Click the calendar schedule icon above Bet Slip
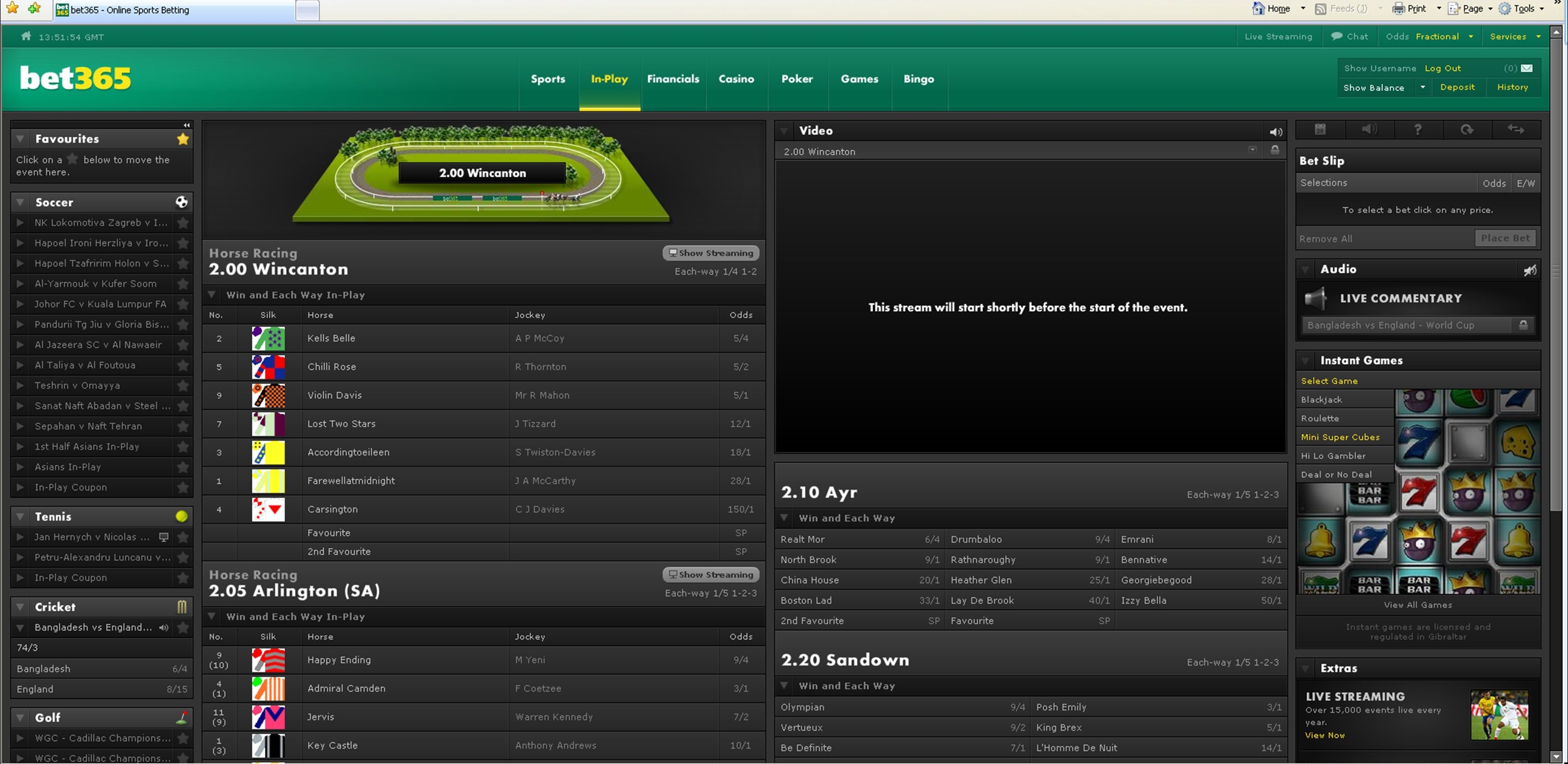This screenshot has height=764, width=1568. click(x=1320, y=129)
